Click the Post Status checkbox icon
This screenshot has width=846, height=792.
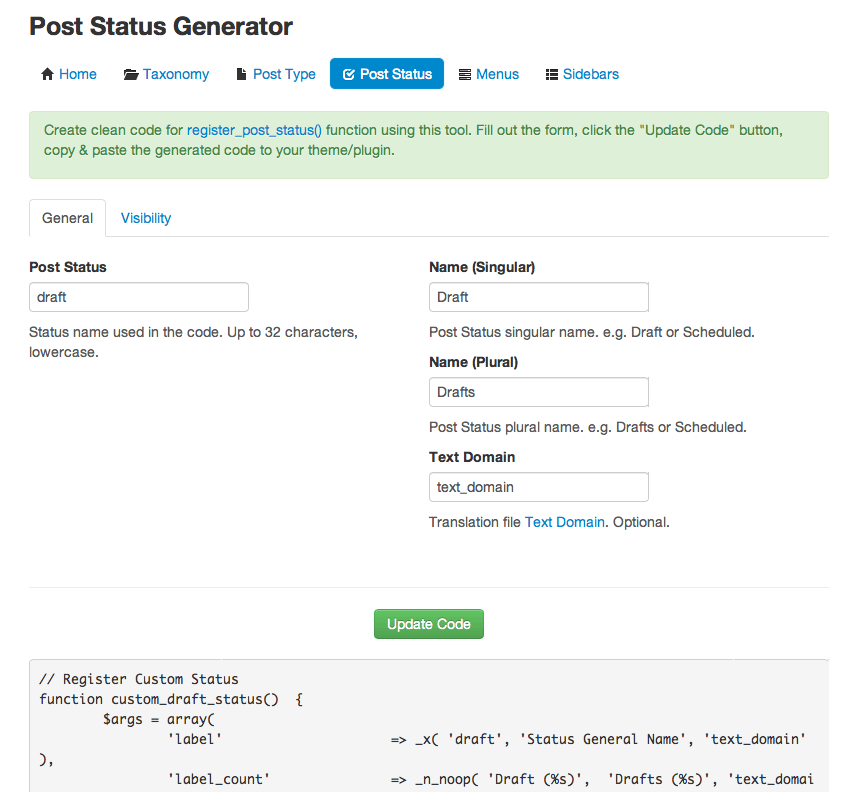click(349, 74)
